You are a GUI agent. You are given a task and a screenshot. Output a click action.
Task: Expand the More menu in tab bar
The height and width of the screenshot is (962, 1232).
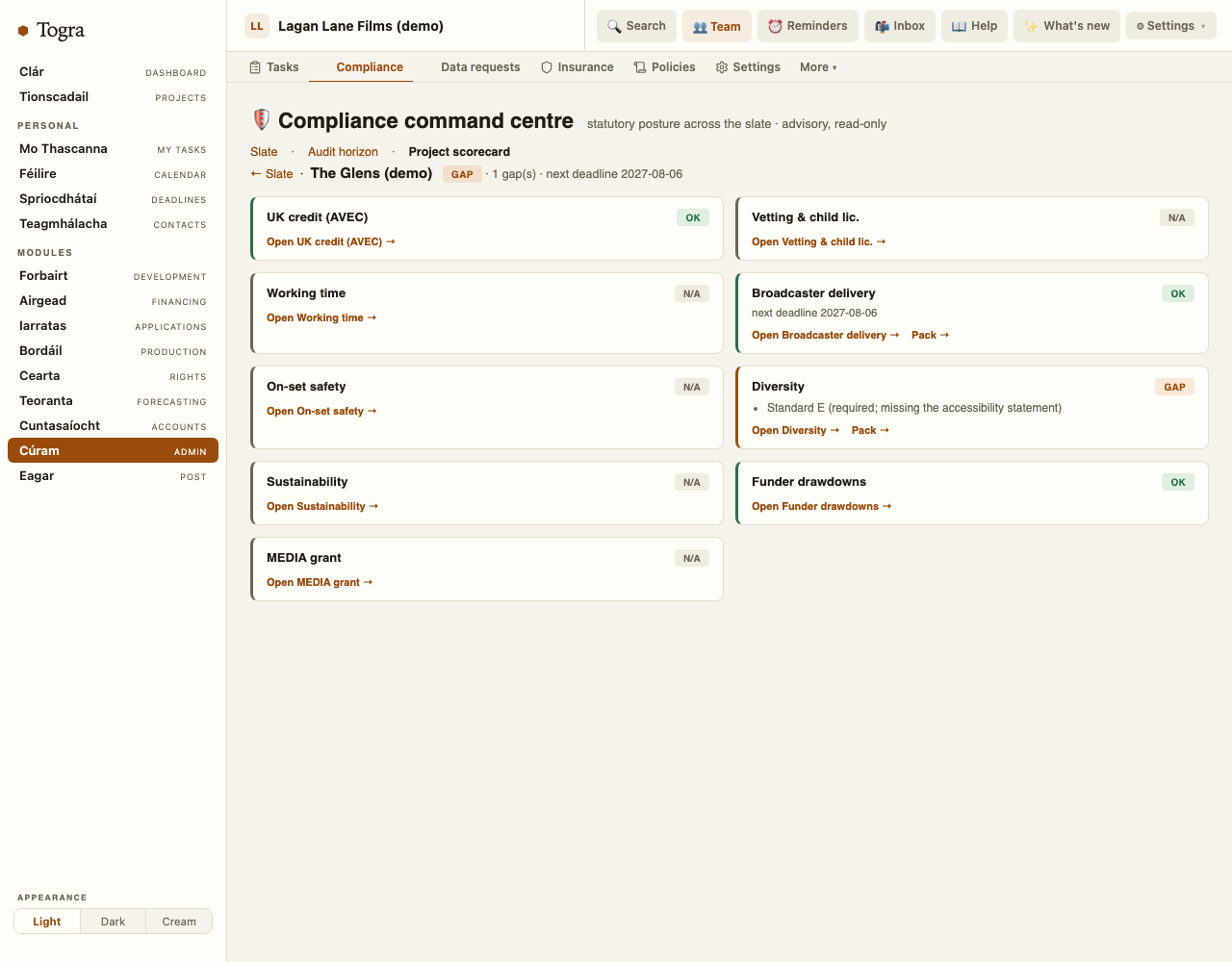click(818, 67)
